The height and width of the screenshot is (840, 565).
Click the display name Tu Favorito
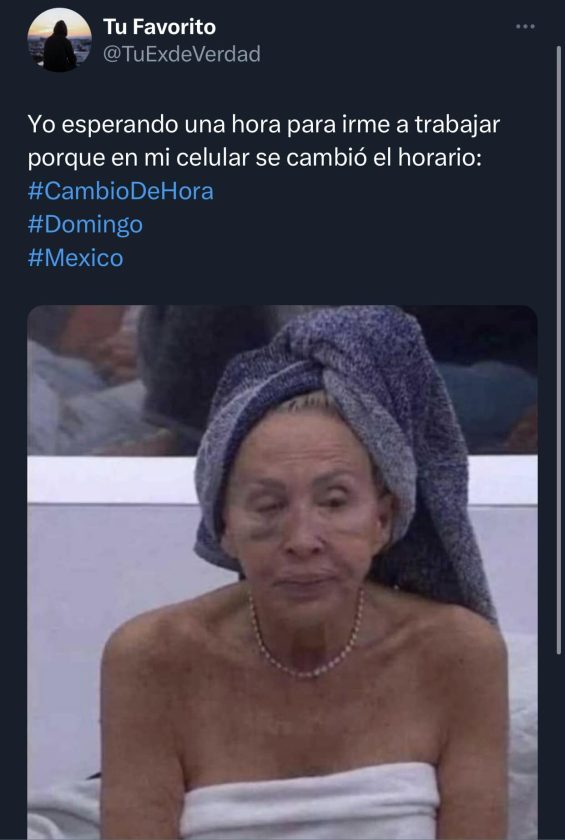(x=159, y=27)
